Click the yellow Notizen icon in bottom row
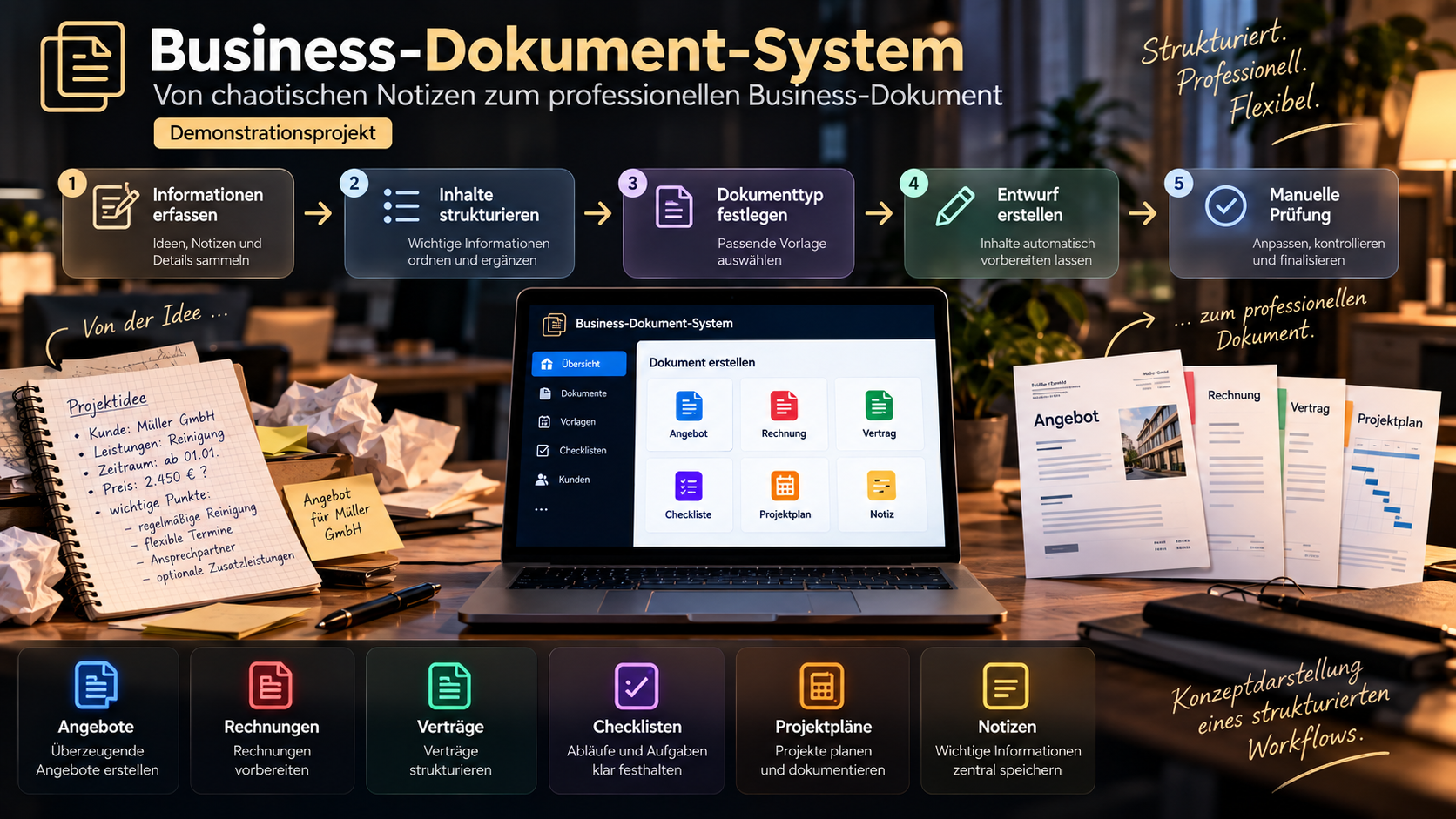Screen dimensions: 1456x819 tap(1006, 686)
